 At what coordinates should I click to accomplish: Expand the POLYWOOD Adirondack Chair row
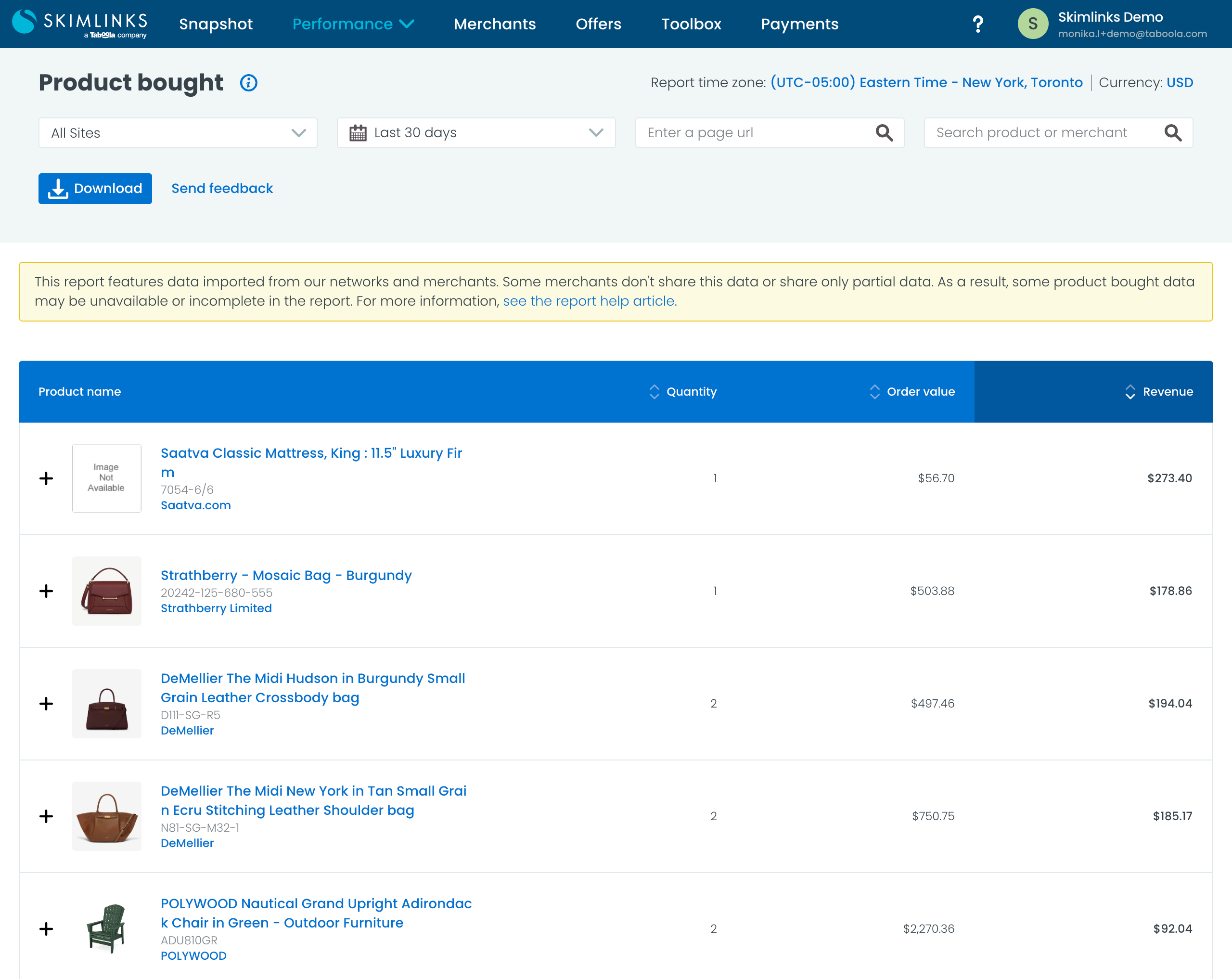pos(46,929)
